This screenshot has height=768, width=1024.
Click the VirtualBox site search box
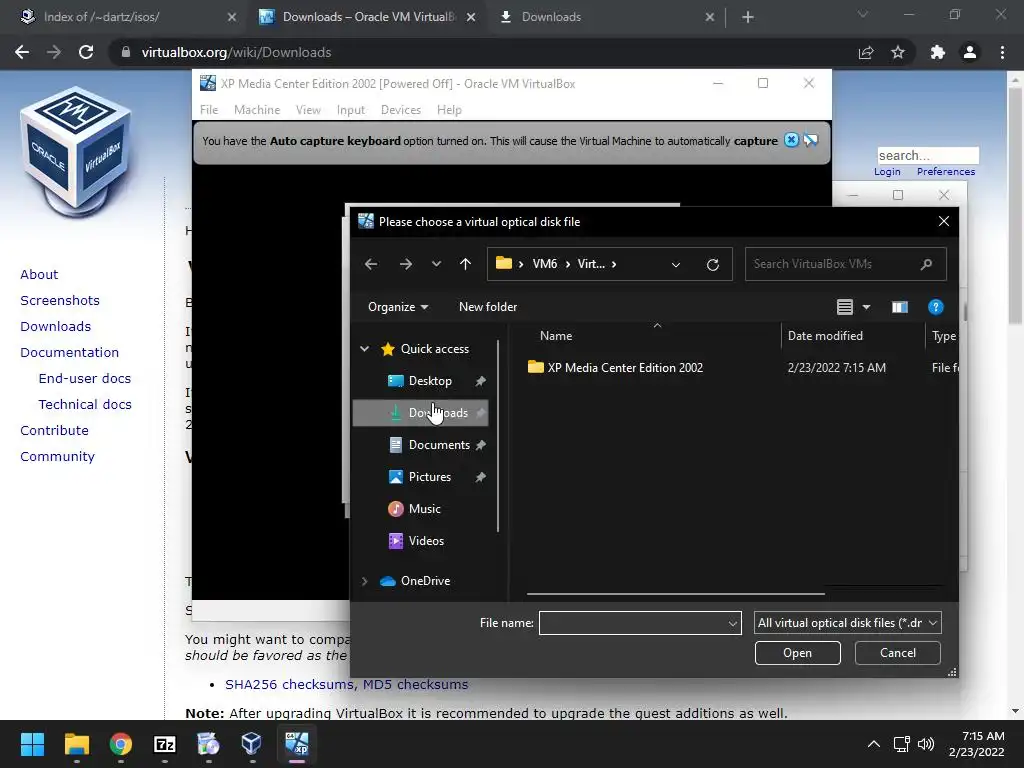pos(928,155)
